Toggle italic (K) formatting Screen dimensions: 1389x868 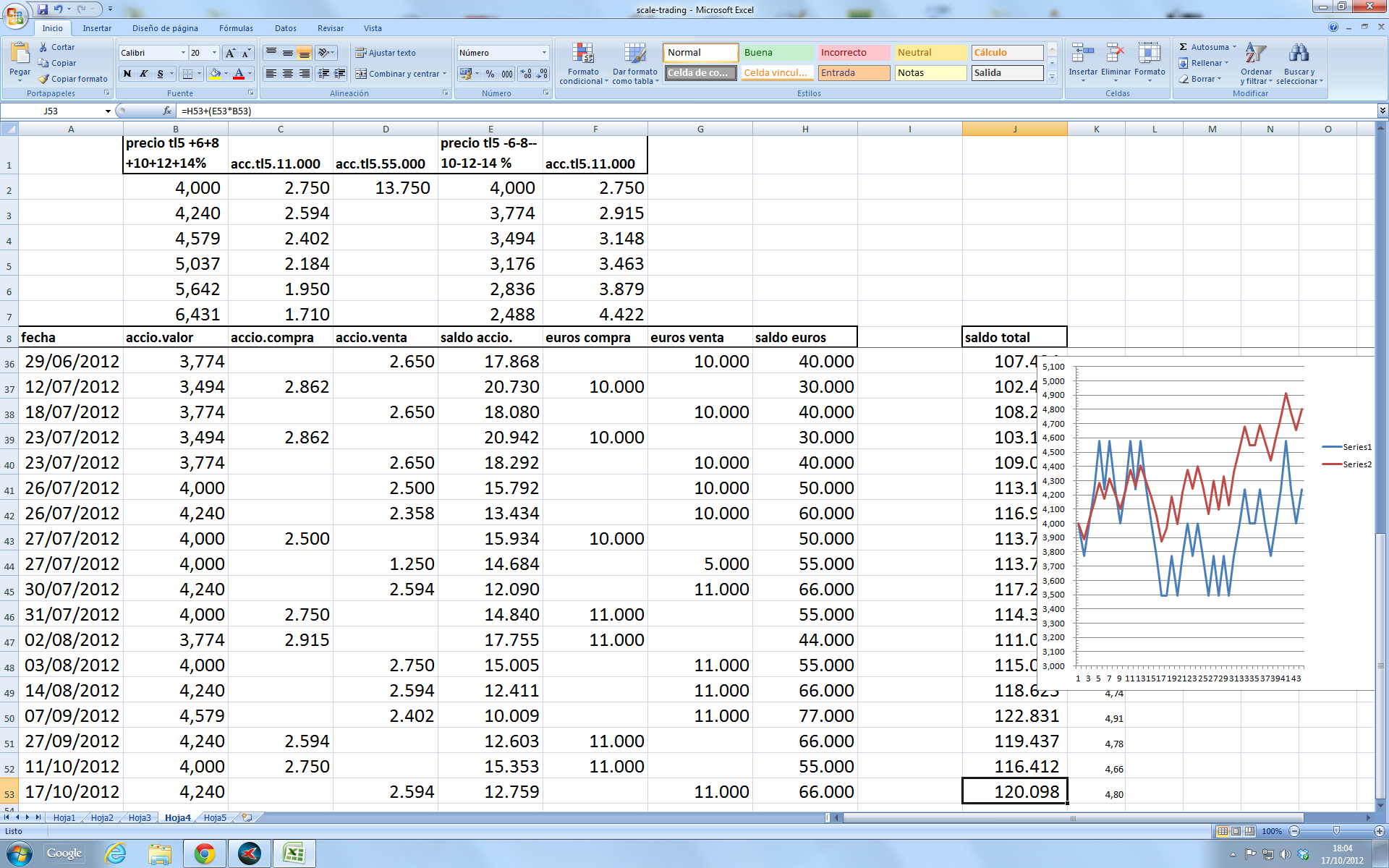point(143,74)
